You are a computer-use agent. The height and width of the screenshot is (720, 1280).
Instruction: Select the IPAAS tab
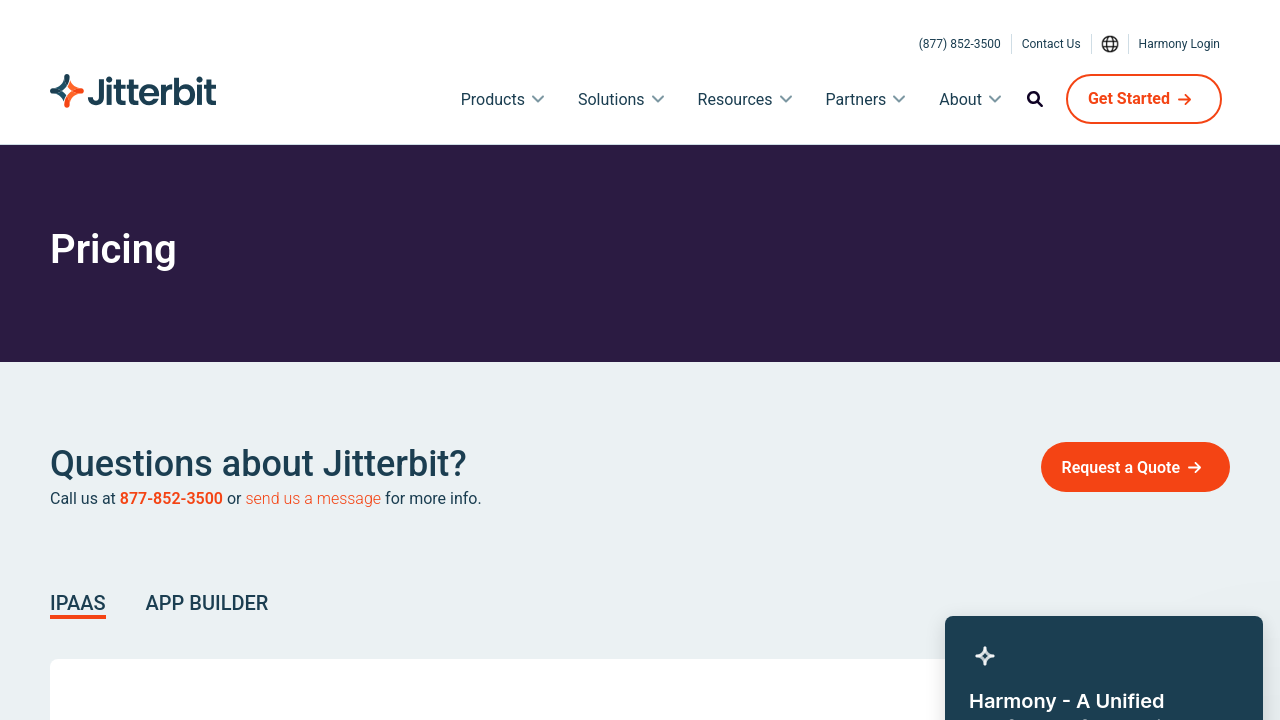click(x=78, y=603)
